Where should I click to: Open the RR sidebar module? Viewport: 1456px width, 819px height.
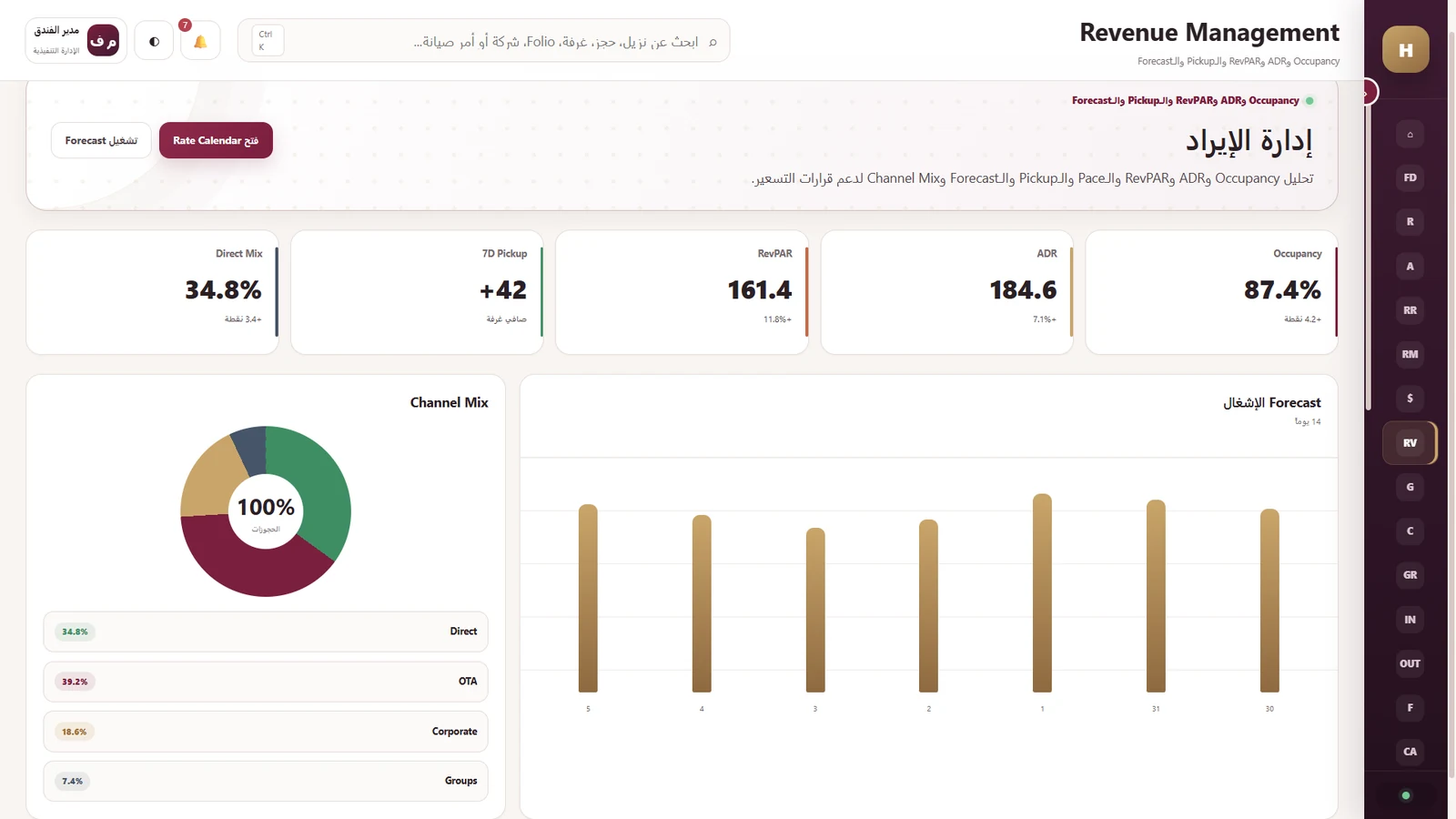pyautogui.click(x=1410, y=310)
